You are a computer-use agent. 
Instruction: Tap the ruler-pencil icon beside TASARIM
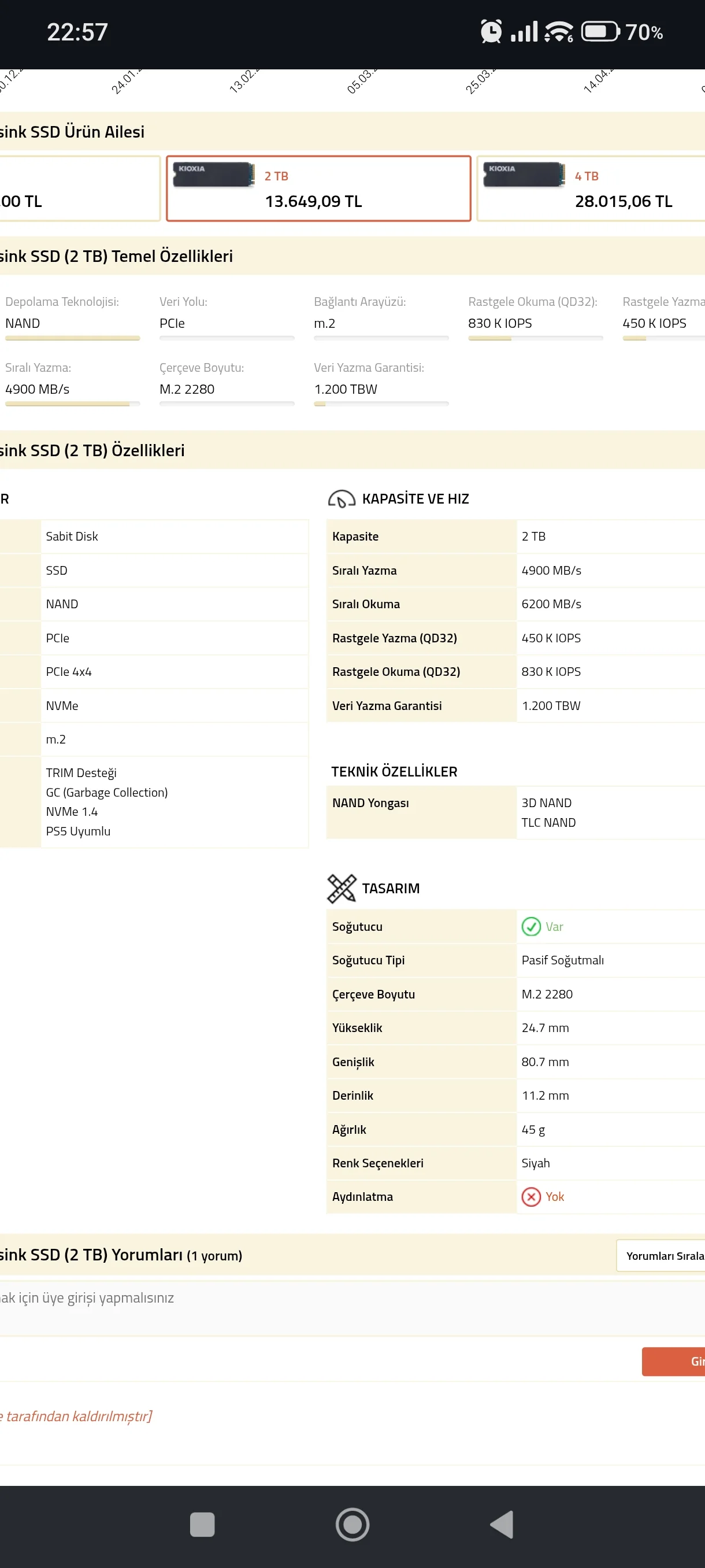tap(342, 888)
